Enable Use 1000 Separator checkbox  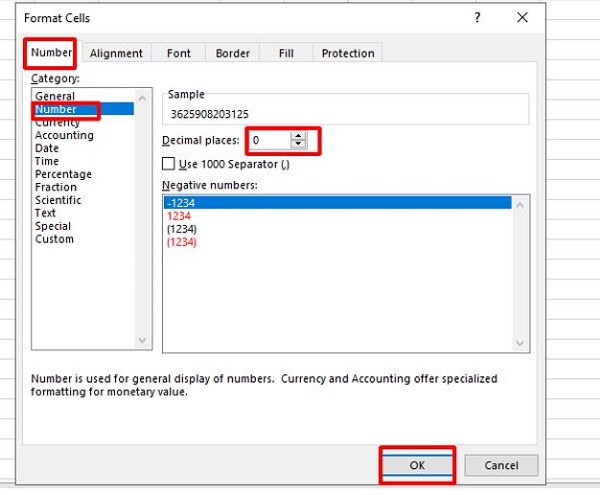point(168,164)
